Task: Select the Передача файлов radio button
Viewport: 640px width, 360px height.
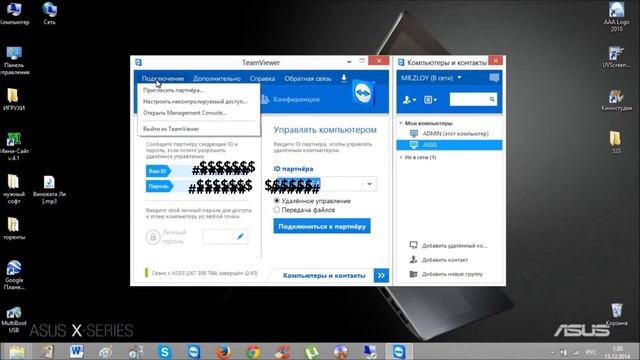Action: click(x=277, y=210)
